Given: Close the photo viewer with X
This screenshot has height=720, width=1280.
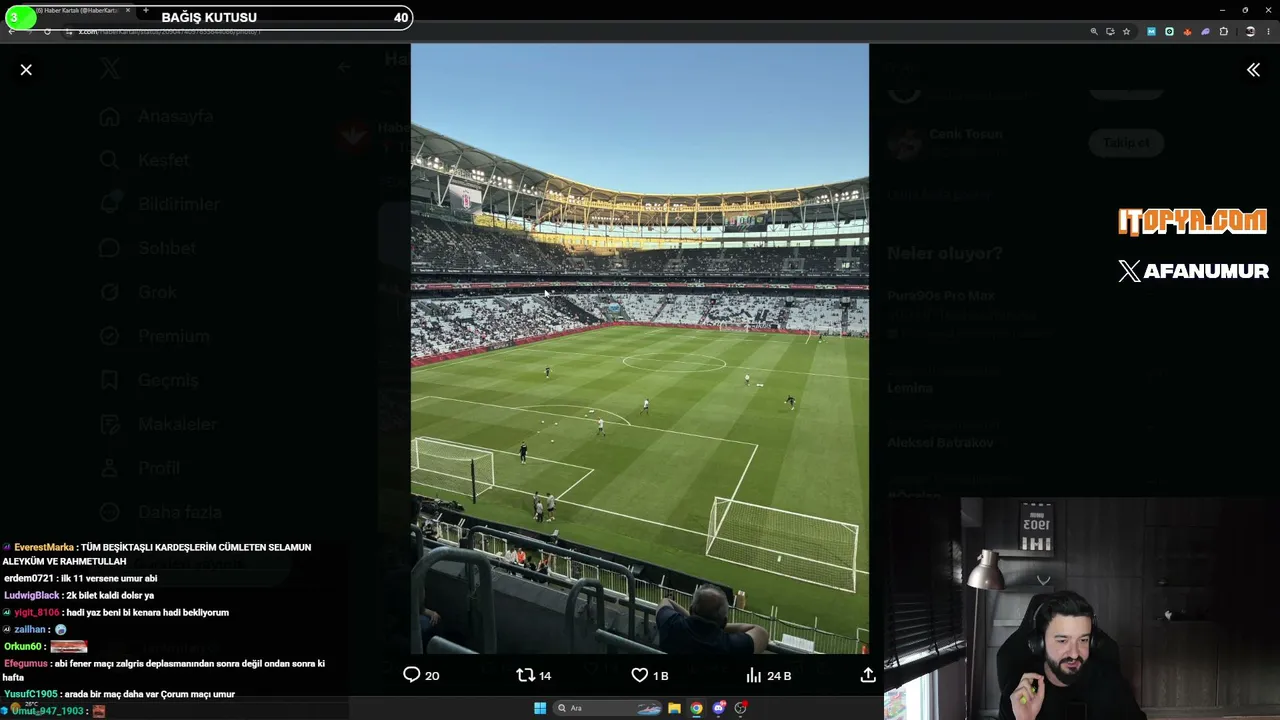Looking at the screenshot, I should click(26, 70).
